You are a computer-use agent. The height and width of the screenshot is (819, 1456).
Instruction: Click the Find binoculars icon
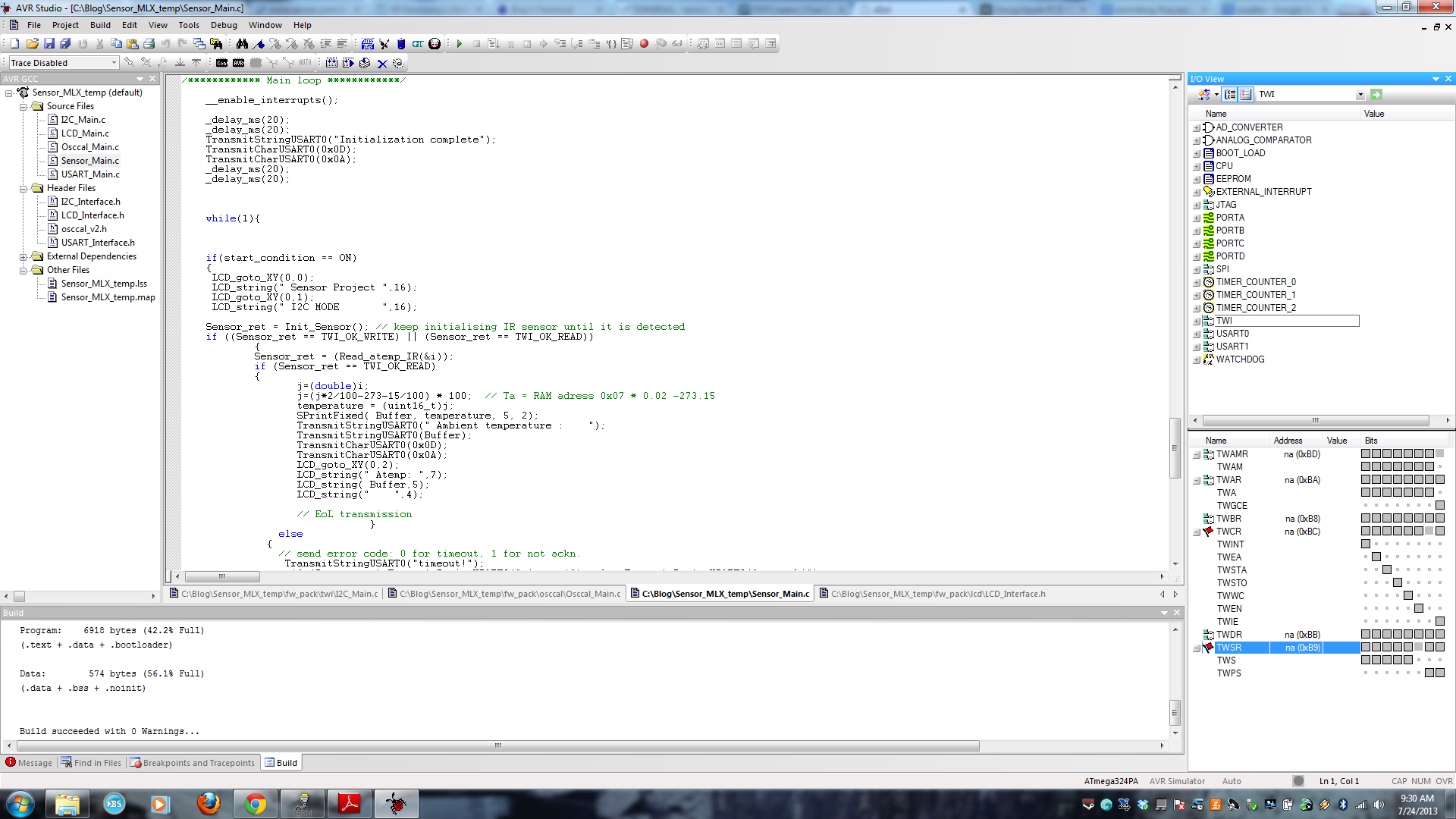point(242,44)
